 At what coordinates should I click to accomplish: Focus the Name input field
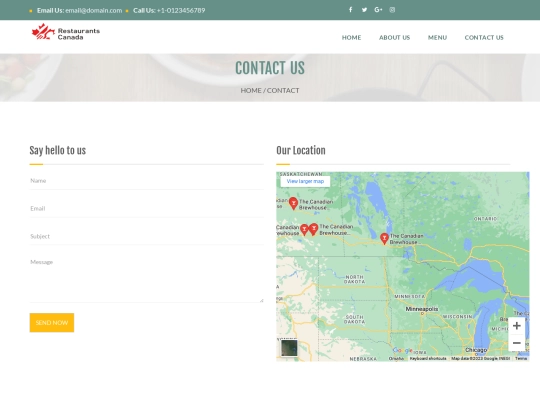(147, 181)
